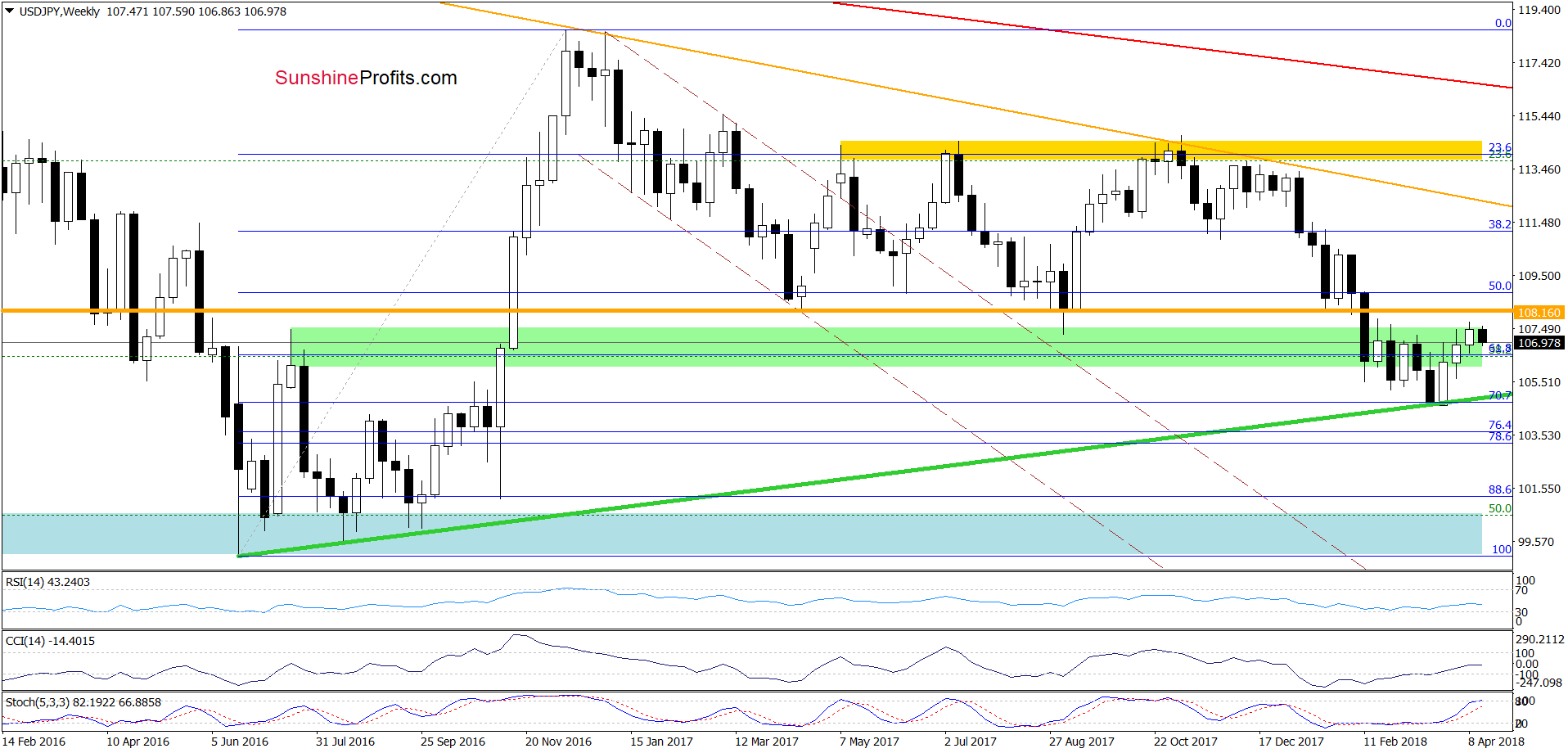Select the 5 Jun 2016 date label
The image size is (1568, 753).
coord(239,742)
